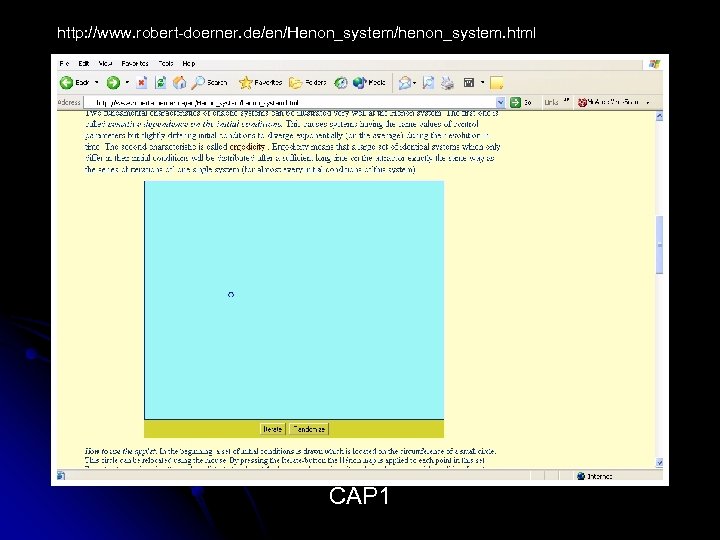Image resolution: width=720 pixels, height=540 pixels.
Task: Refresh the page with green arrows icon
Action: [x=160, y=83]
